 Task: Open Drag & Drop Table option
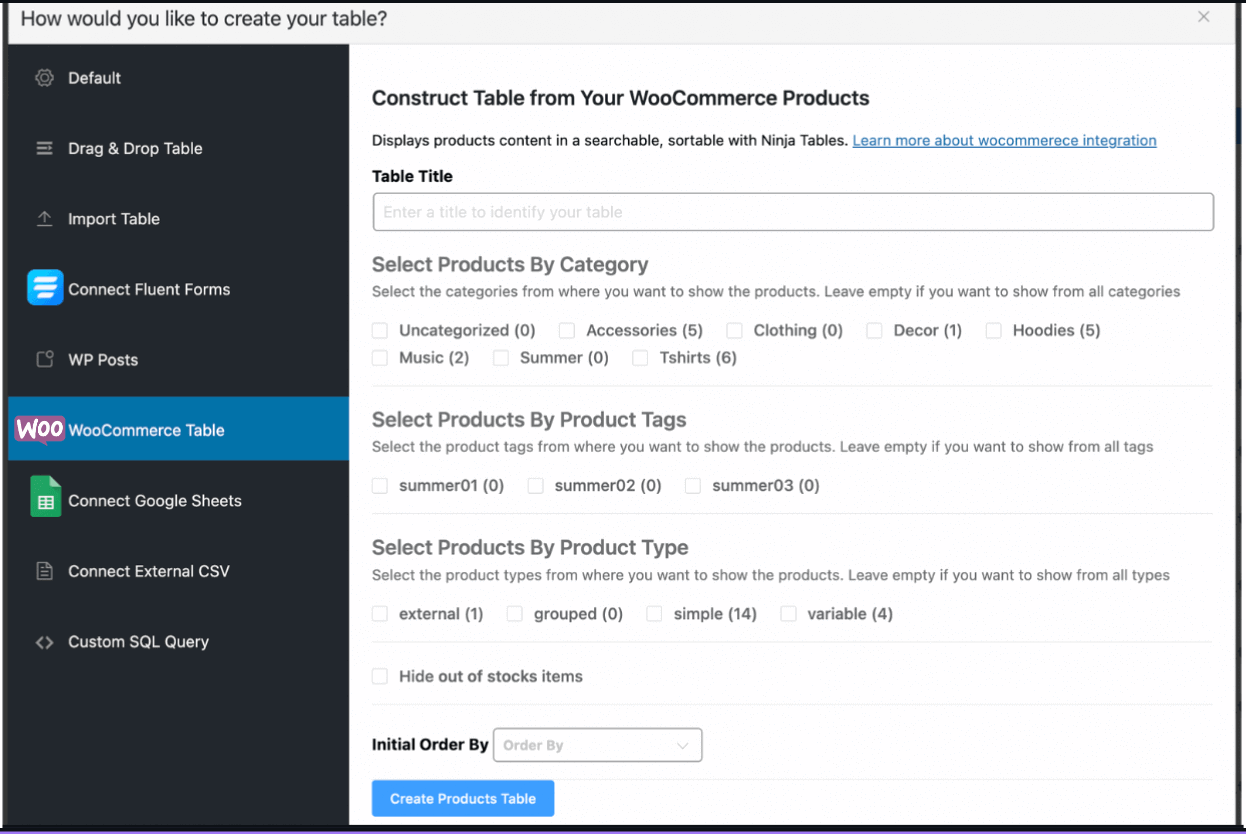click(x=178, y=148)
